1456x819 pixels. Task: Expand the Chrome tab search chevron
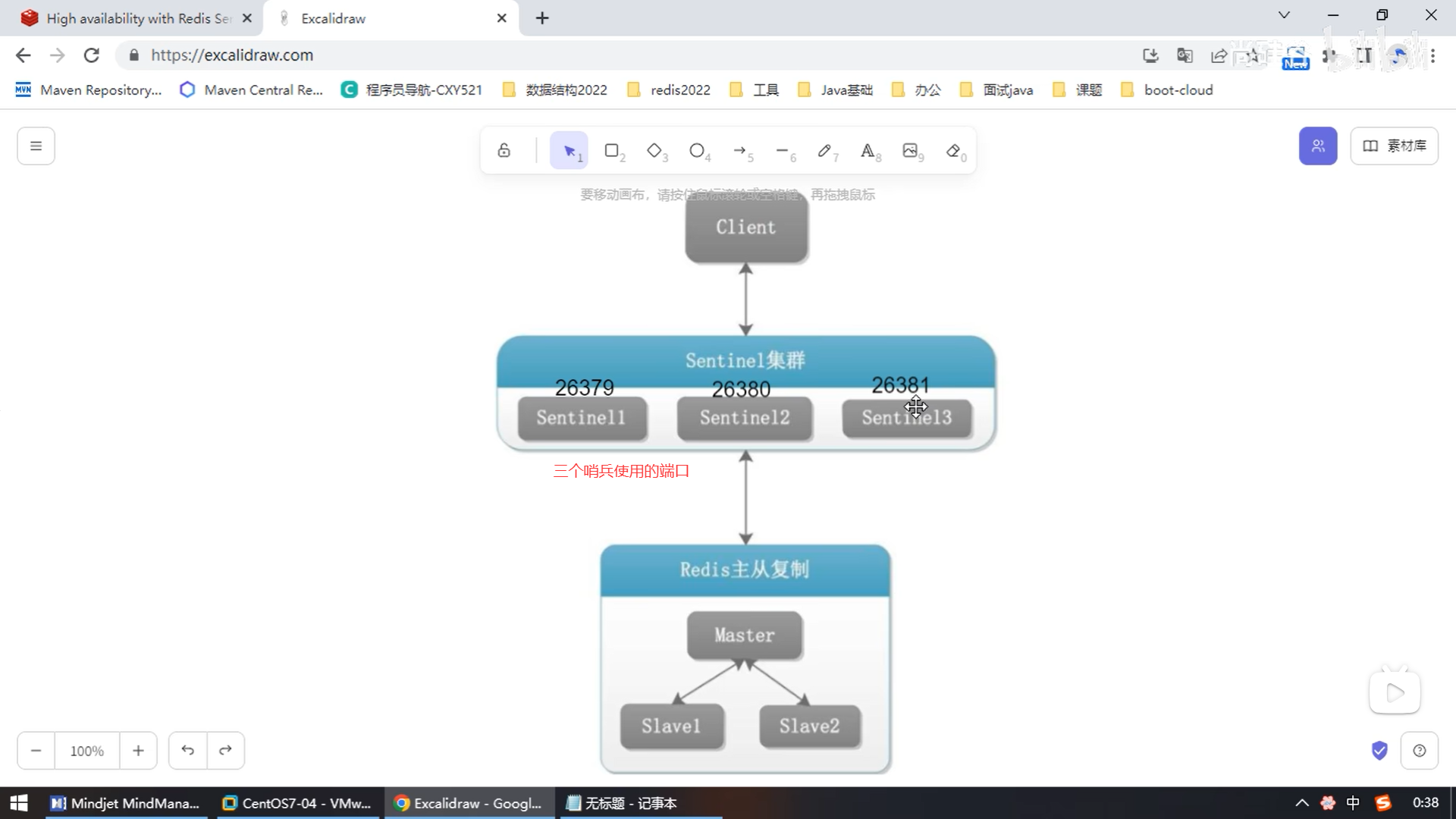(x=1284, y=15)
